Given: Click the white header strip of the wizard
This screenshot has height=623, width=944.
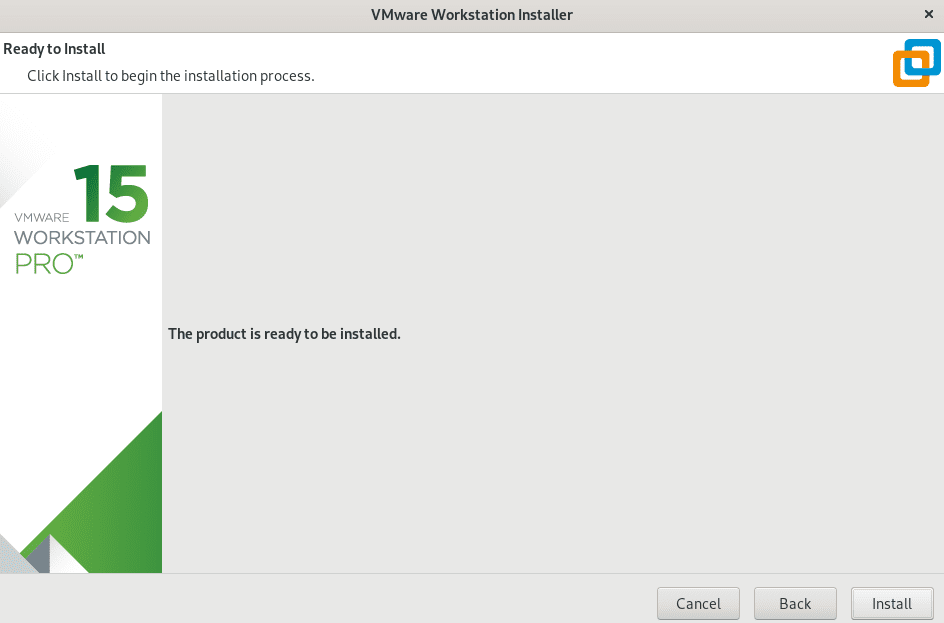Looking at the screenshot, I should click(x=450, y=60).
